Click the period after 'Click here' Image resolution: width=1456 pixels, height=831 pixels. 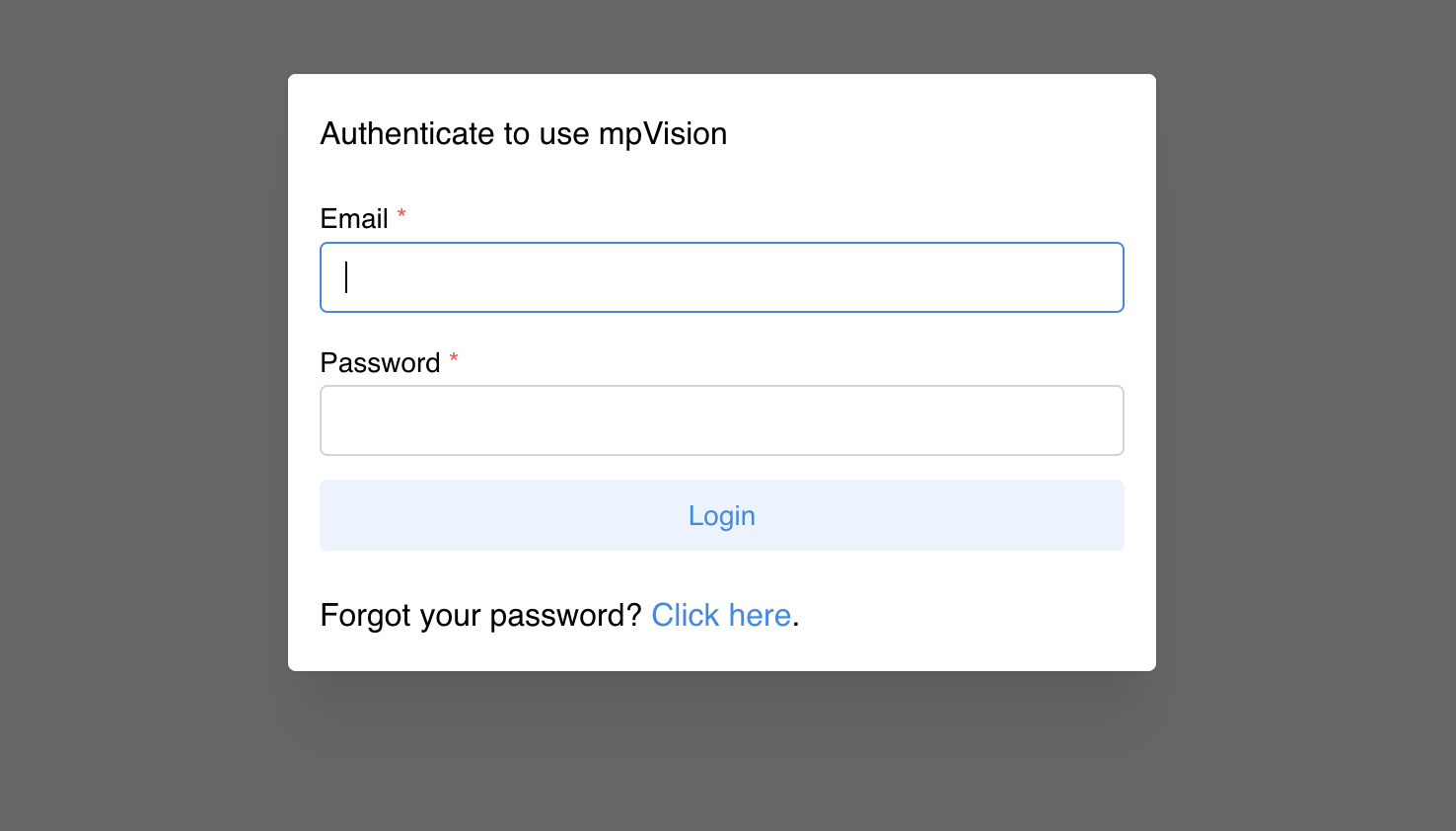[x=796, y=625]
